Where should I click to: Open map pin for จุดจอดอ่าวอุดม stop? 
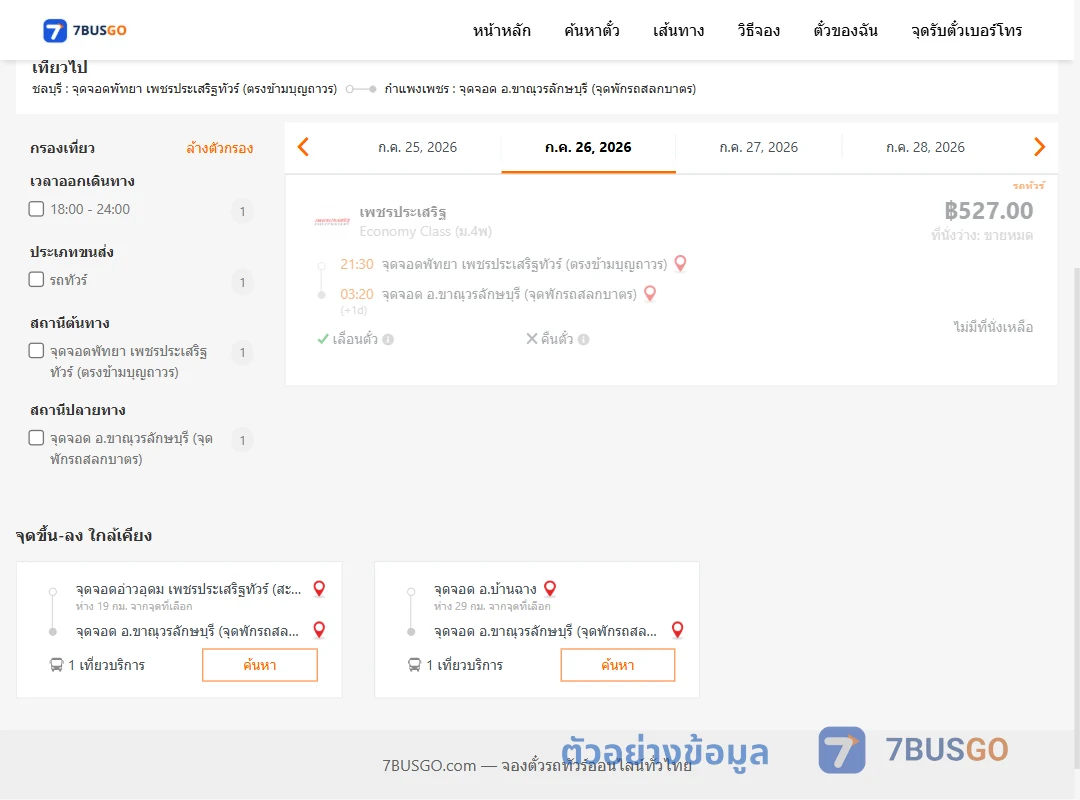pyautogui.click(x=319, y=588)
